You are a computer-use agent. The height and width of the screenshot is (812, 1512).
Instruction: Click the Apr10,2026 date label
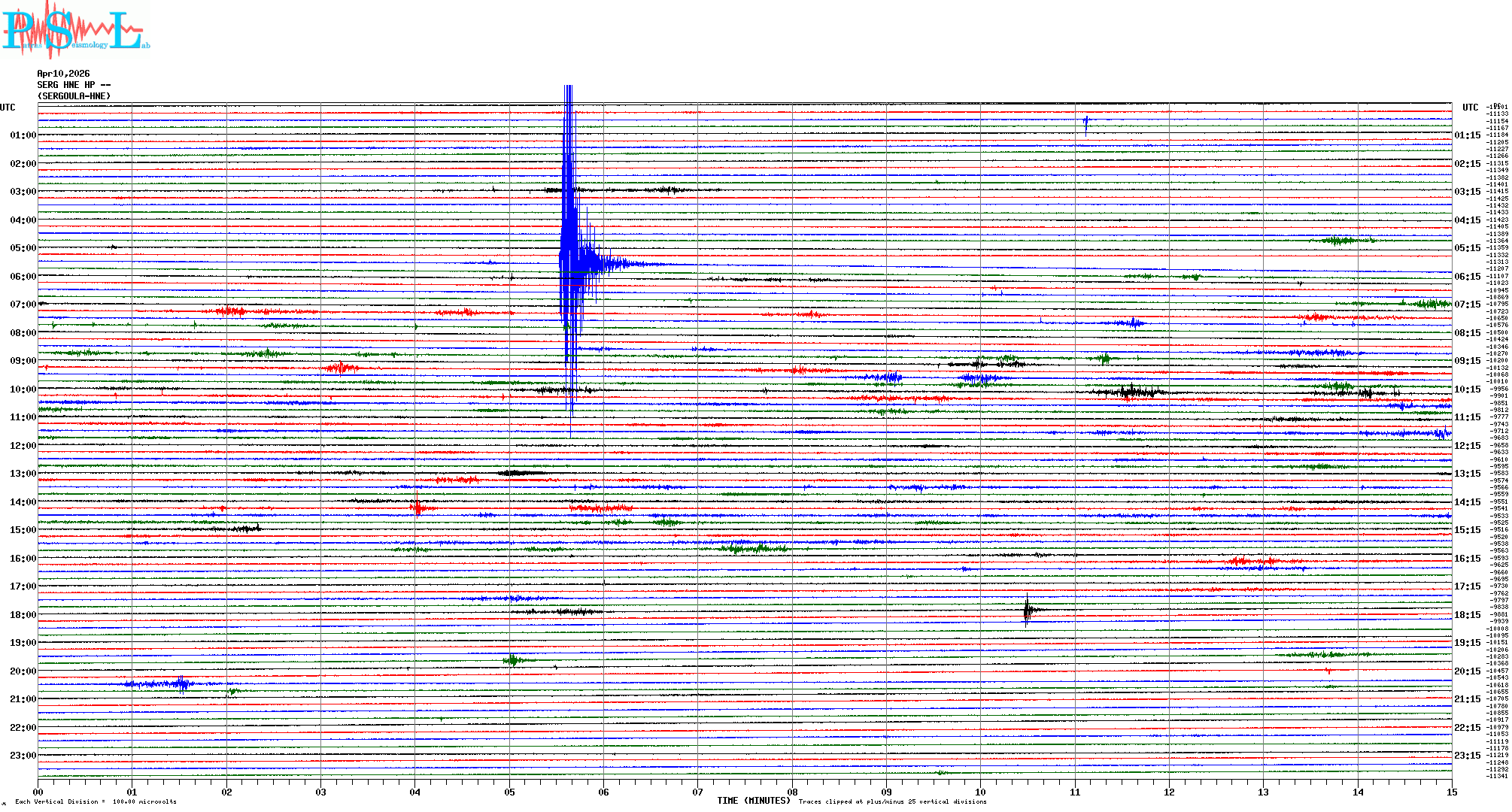[x=63, y=74]
